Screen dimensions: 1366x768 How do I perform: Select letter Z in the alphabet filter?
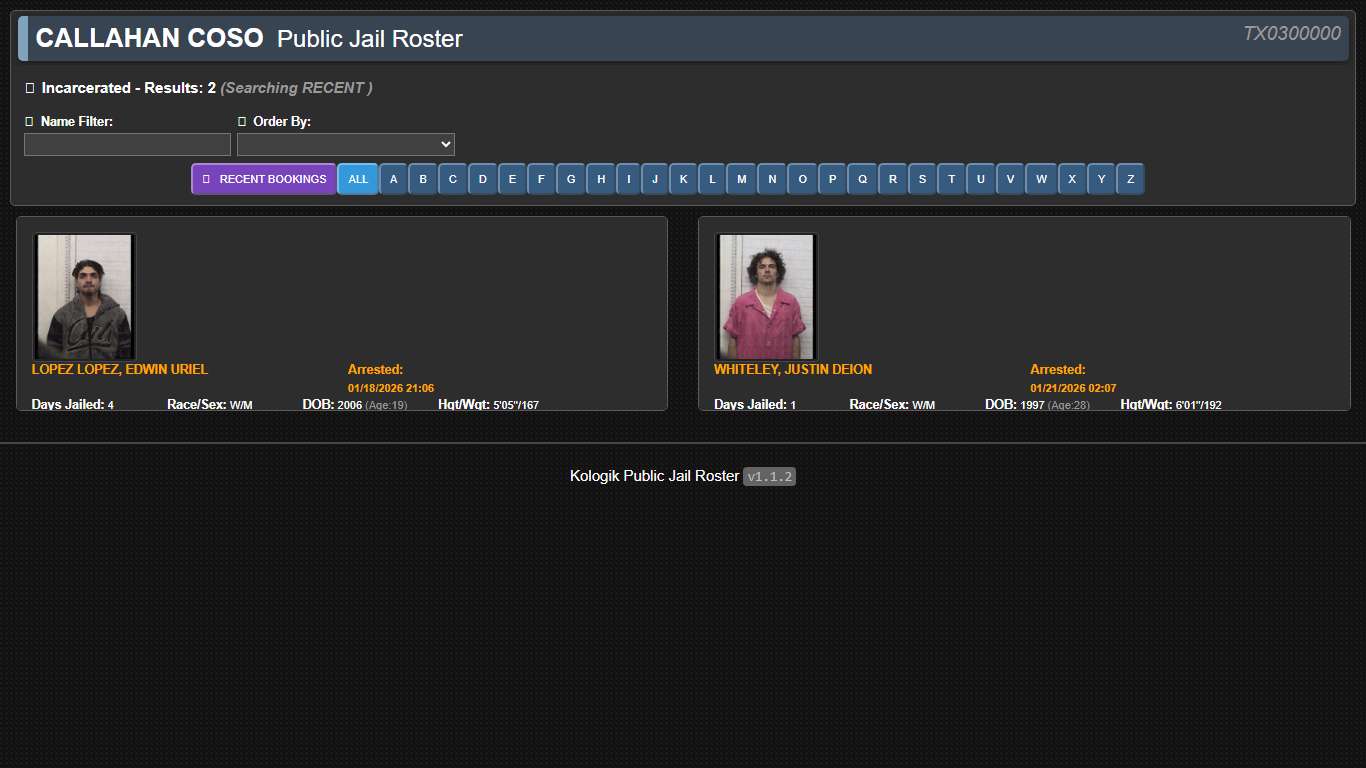coord(1130,178)
